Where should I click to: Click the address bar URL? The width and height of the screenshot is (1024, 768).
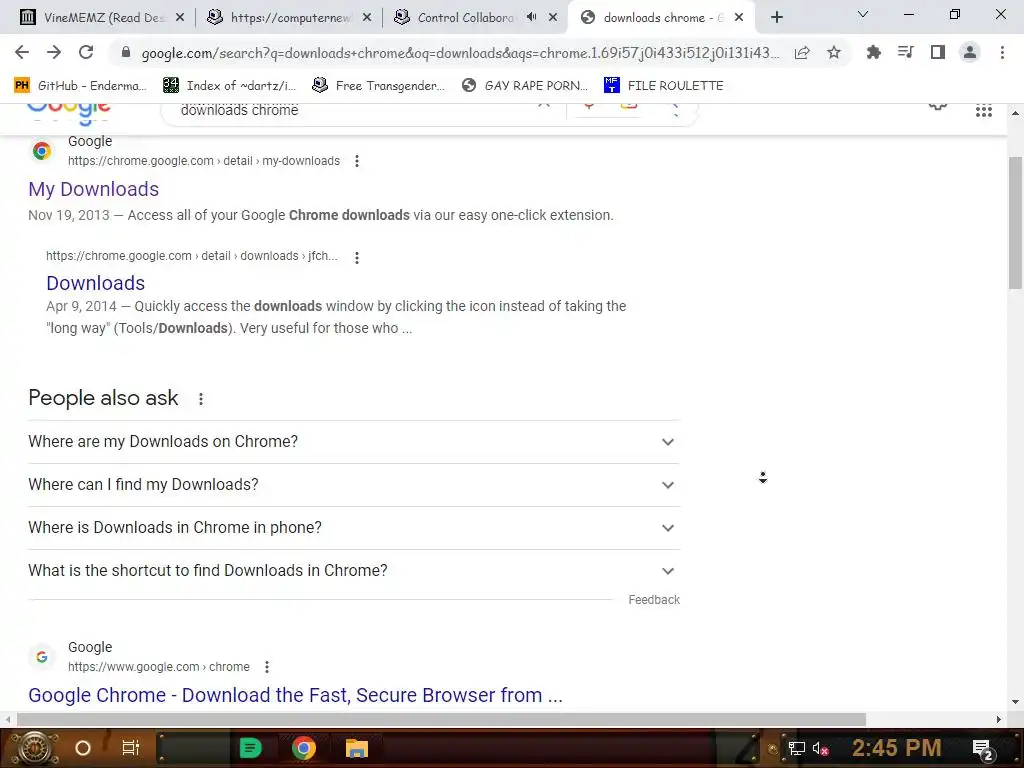click(460, 53)
